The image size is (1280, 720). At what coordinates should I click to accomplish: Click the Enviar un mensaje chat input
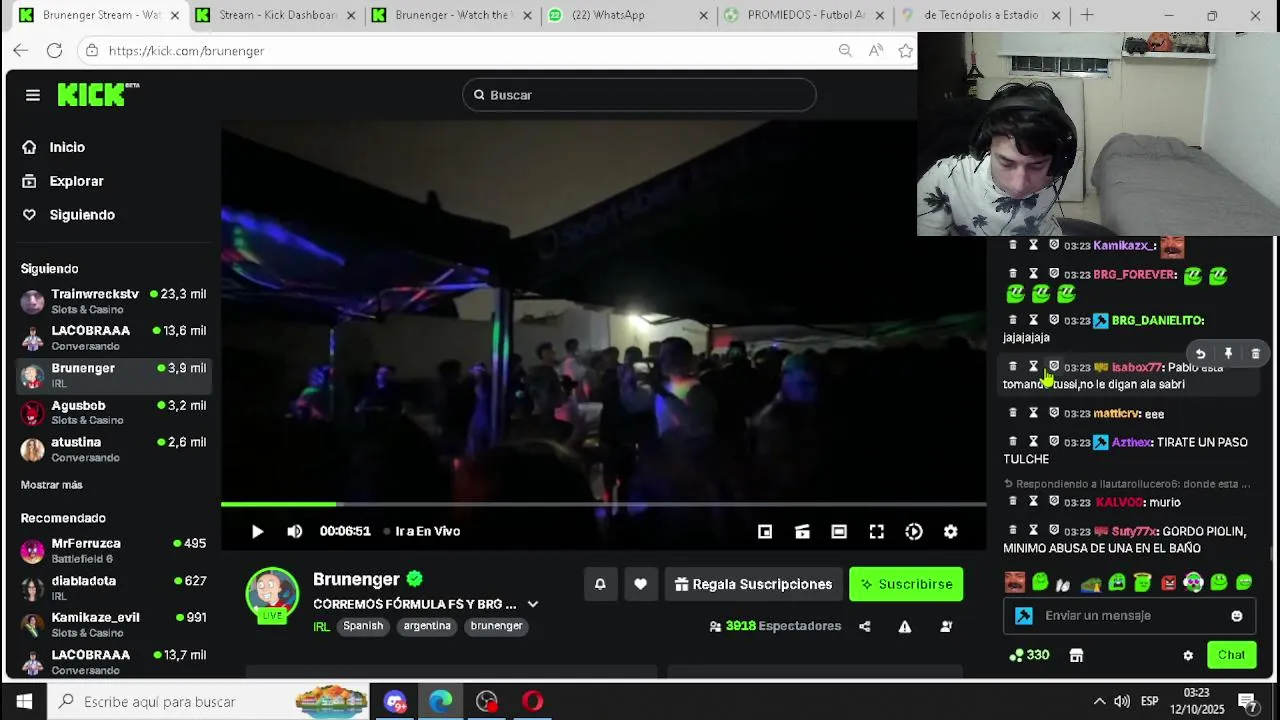(1130, 616)
